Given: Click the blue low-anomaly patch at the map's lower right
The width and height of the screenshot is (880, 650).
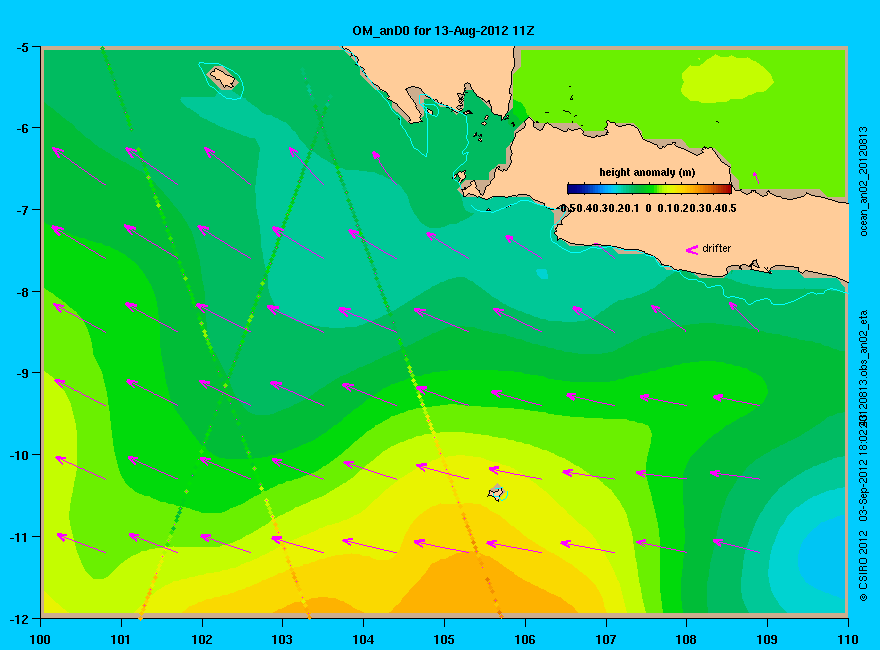Looking at the screenshot, I should (823, 556).
